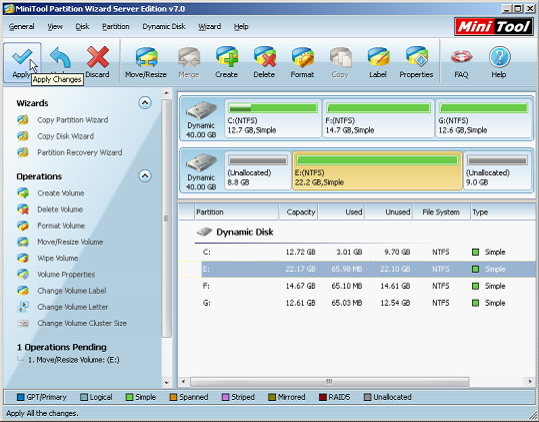Screen dimensions: 539x422
Task: Click Create Volume operation
Action: (60, 193)
